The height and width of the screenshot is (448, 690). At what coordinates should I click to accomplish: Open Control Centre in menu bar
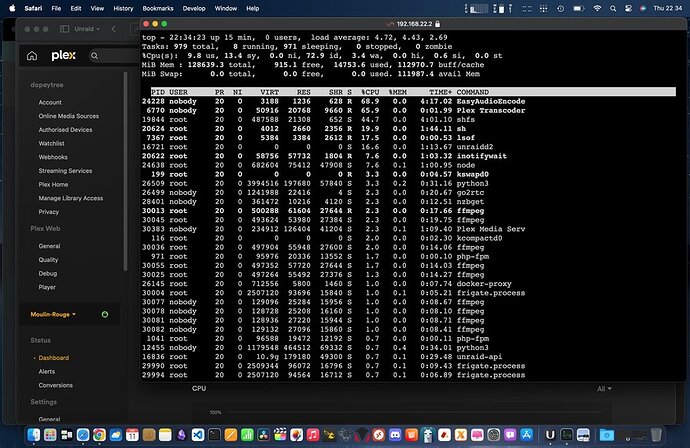(628, 8)
